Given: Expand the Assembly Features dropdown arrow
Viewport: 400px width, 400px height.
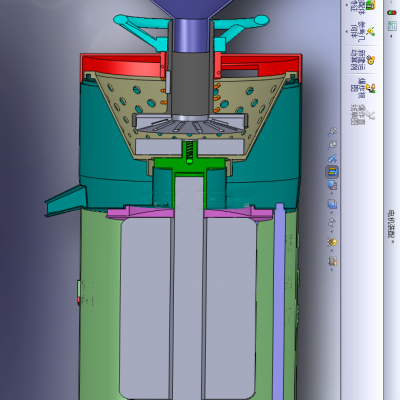Looking at the screenshot, I should pyautogui.click(x=347, y=4).
